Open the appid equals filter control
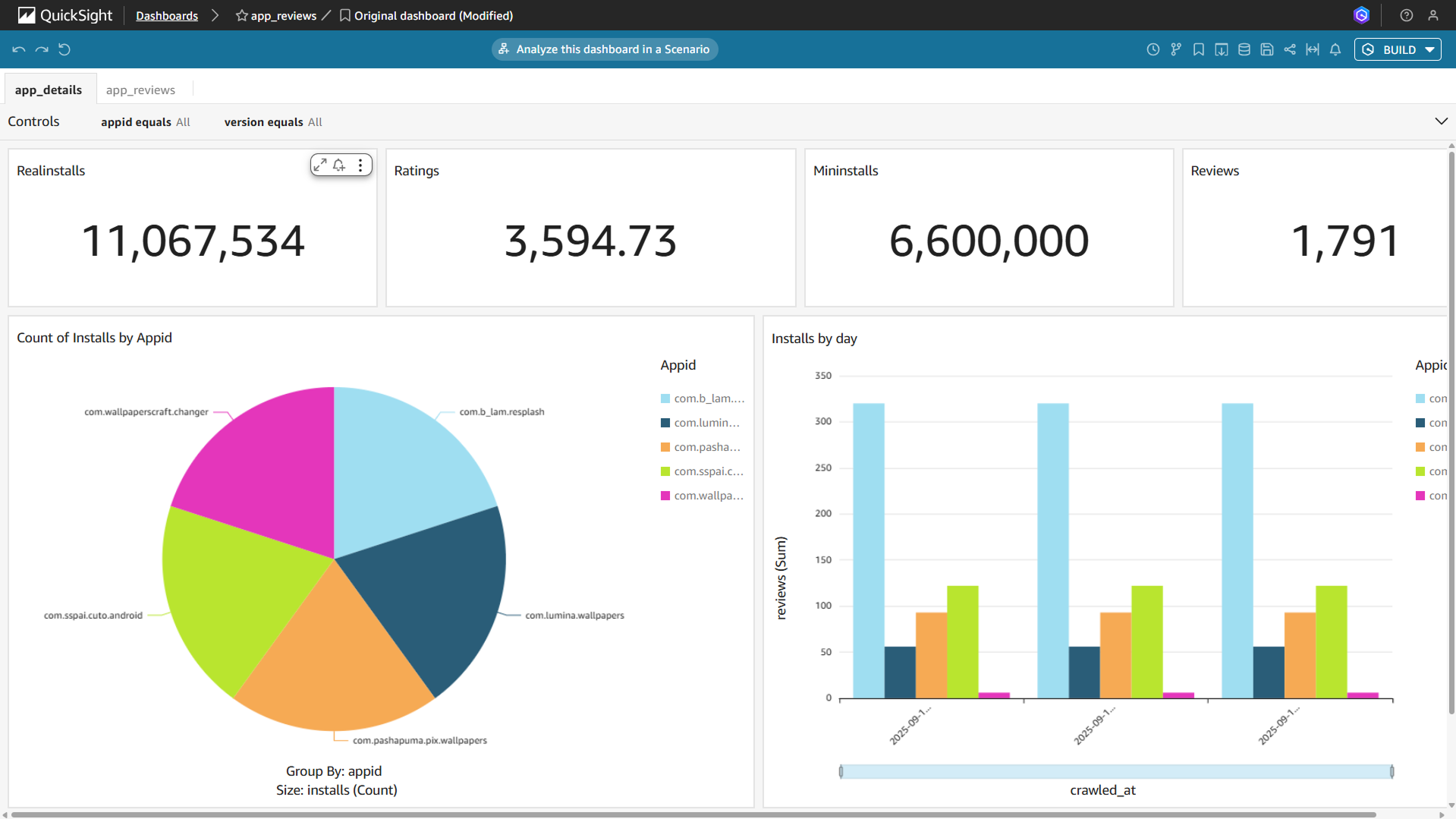This screenshot has height=819, width=1456. pos(146,122)
